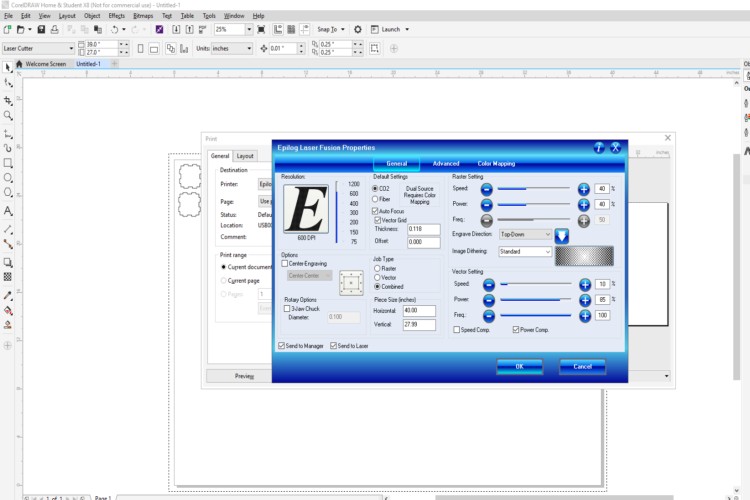Decrease Vector Speed with minus button
750x500 pixels.
pyautogui.click(x=488, y=285)
